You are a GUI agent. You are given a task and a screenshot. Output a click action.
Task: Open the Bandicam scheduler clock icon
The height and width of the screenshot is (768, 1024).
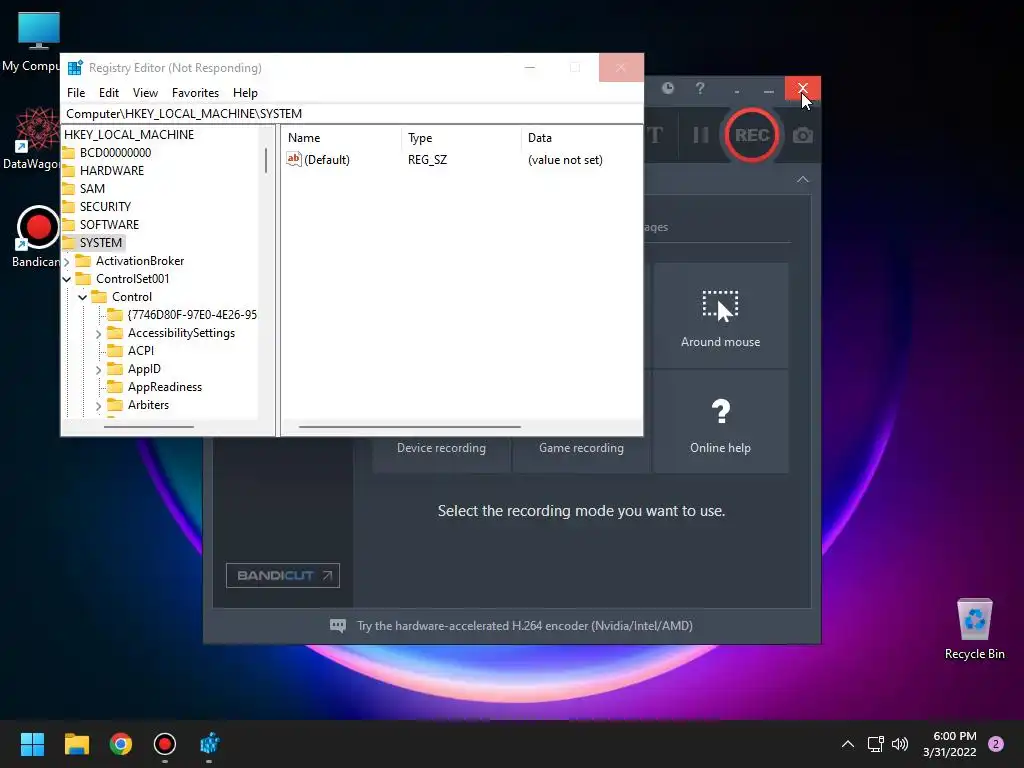(667, 88)
